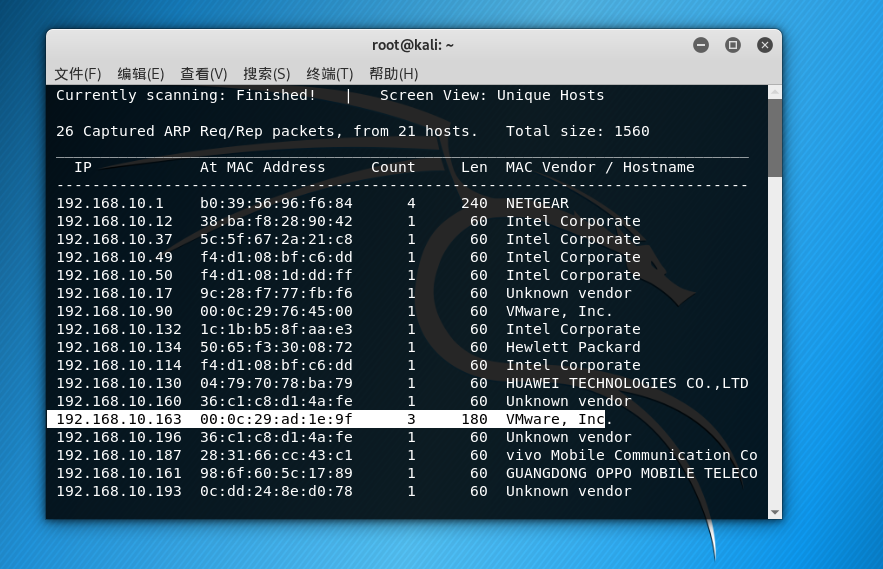The image size is (883, 569).
Task: Click IP address 192.168.10.90
Action: [114, 312]
